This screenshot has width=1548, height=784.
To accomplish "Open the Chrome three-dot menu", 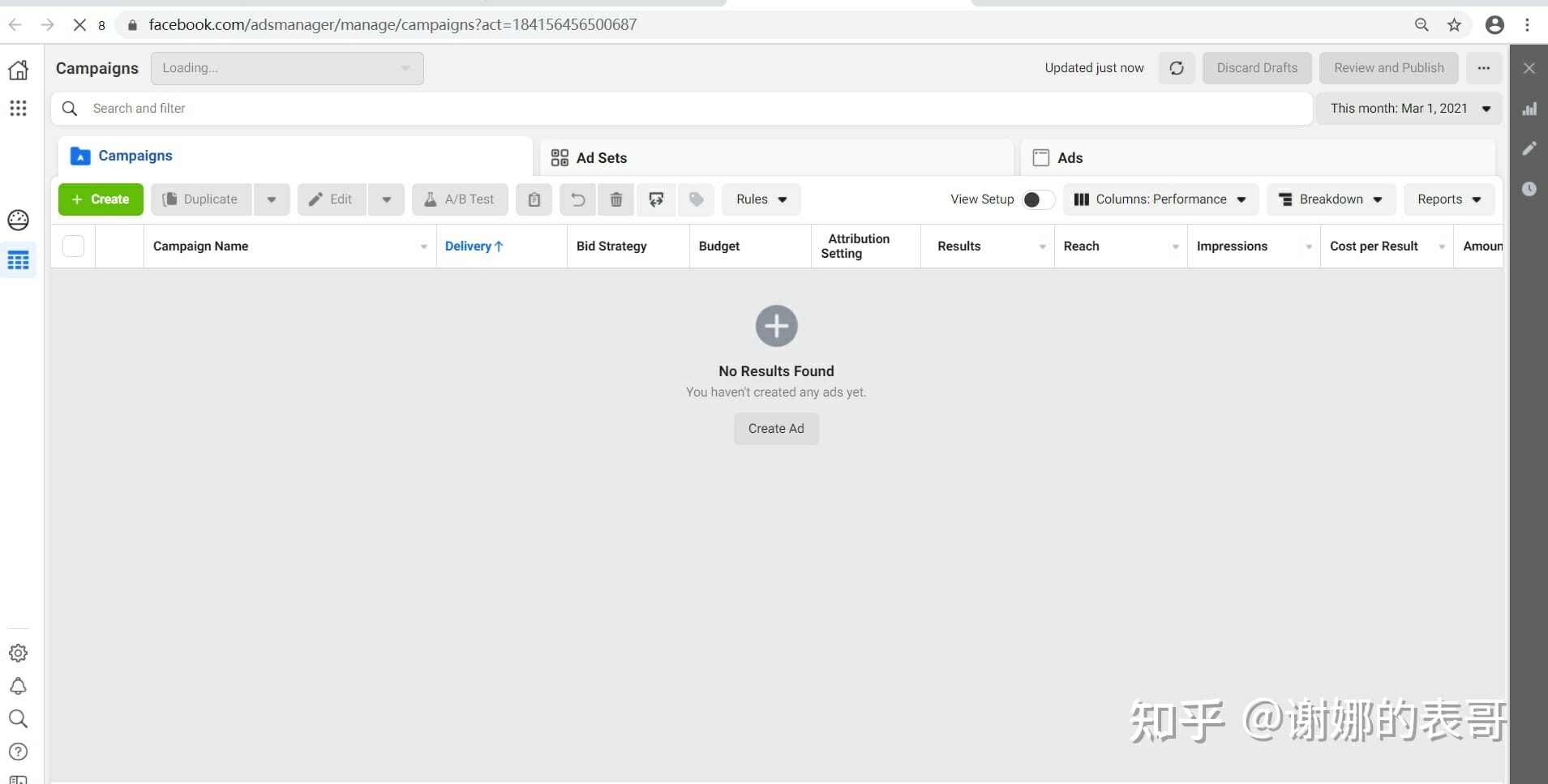I will click(1528, 25).
